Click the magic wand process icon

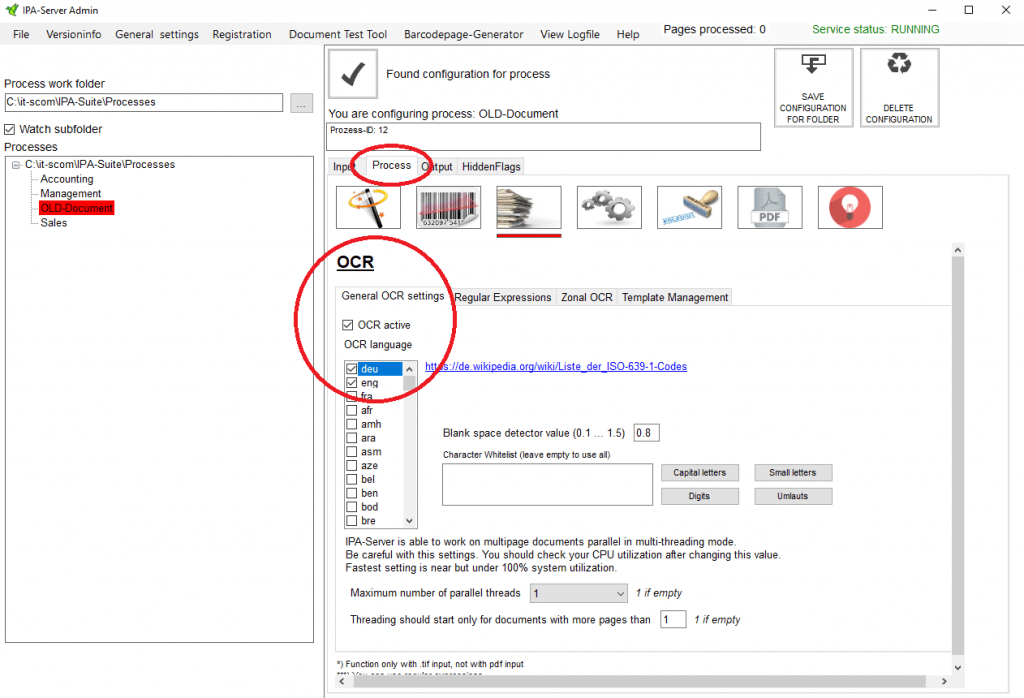368,207
